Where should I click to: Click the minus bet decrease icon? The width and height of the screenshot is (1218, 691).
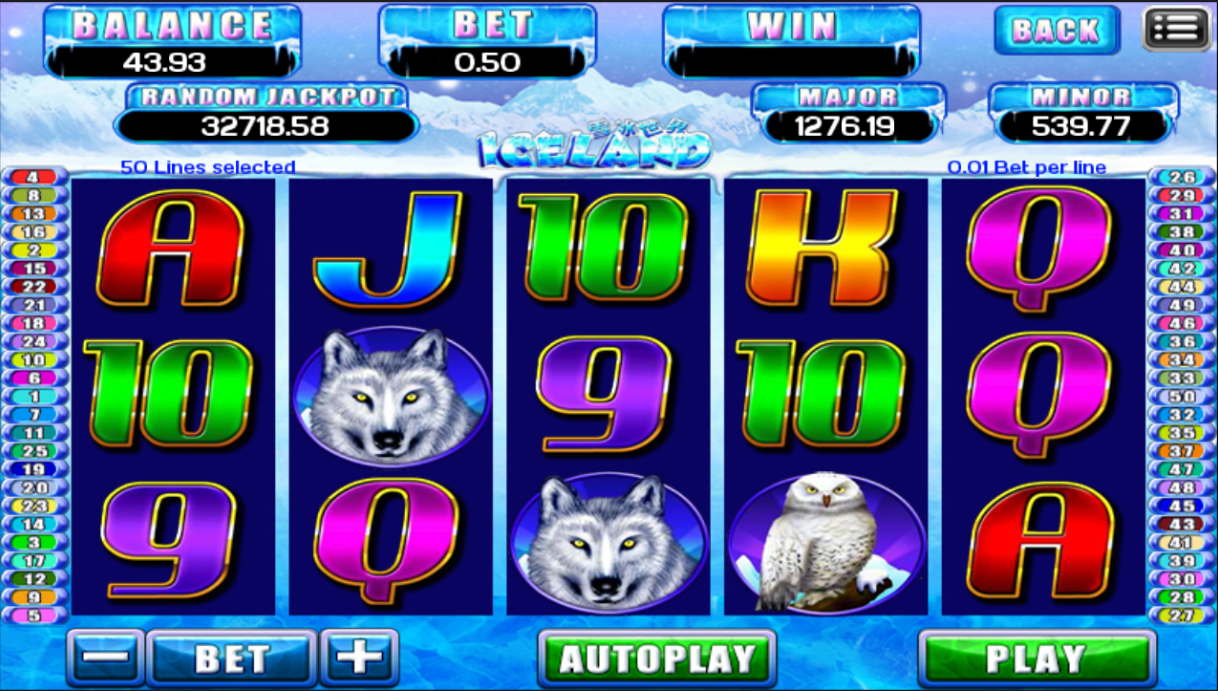(x=105, y=658)
